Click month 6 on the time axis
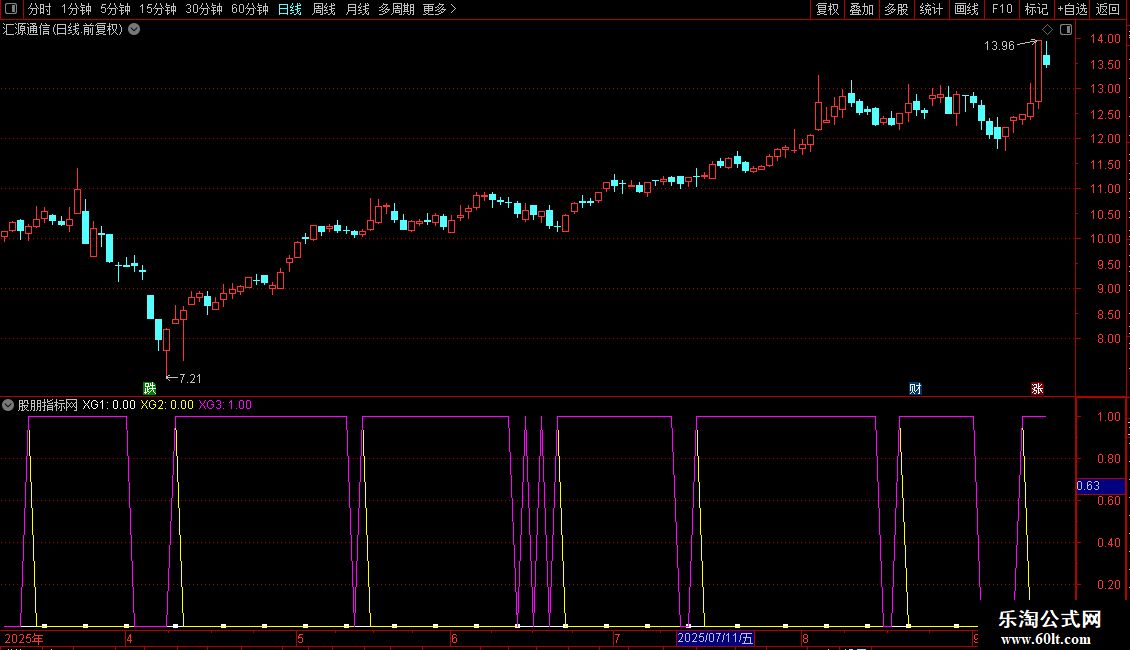This screenshot has width=1130, height=650. (454, 638)
